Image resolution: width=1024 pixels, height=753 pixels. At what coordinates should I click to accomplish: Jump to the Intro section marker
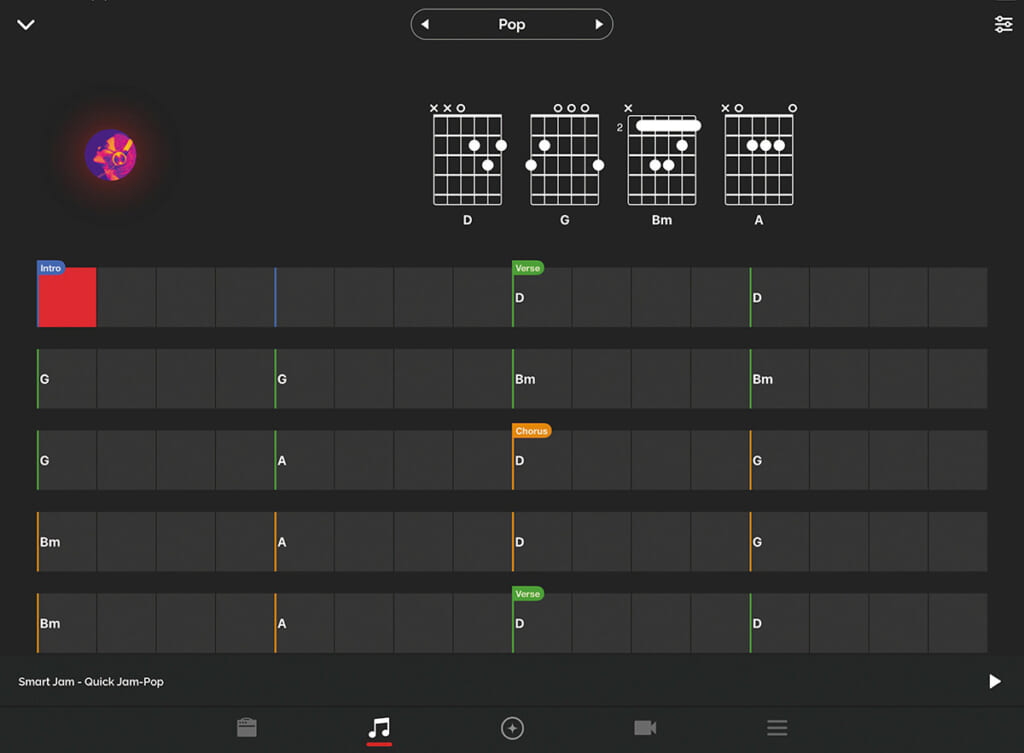pos(51,268)
